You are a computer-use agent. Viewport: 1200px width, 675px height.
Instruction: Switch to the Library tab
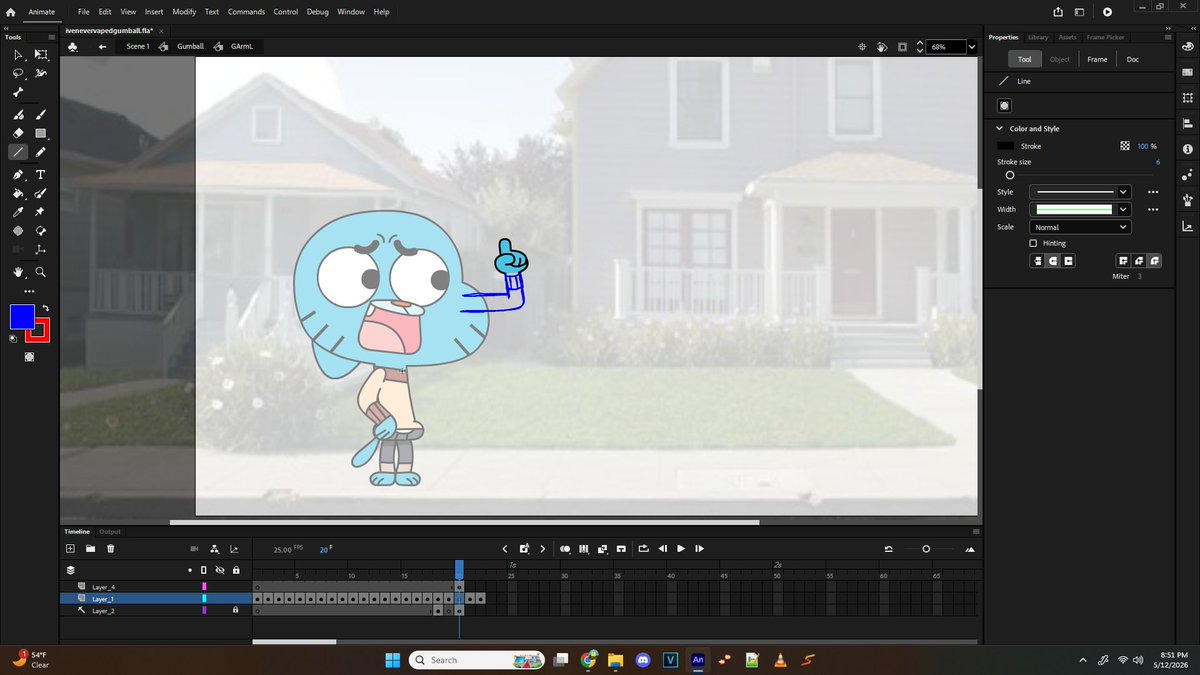click(1038, 37)
